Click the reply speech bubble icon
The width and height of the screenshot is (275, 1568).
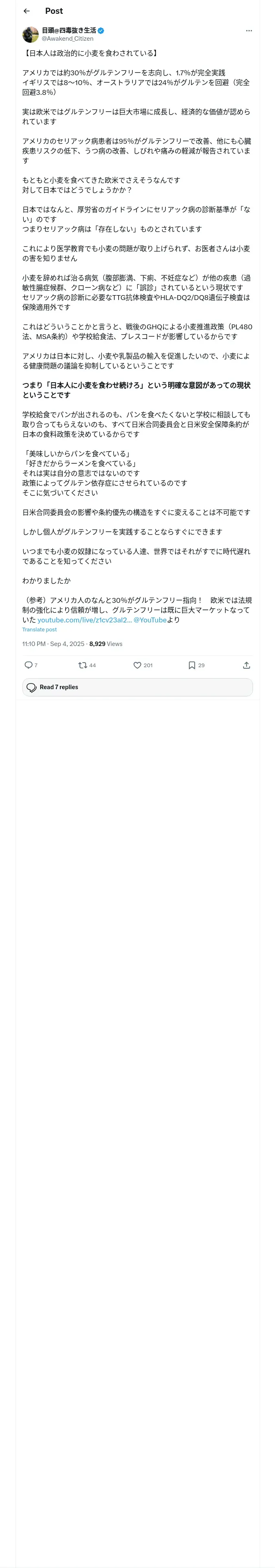28,665
